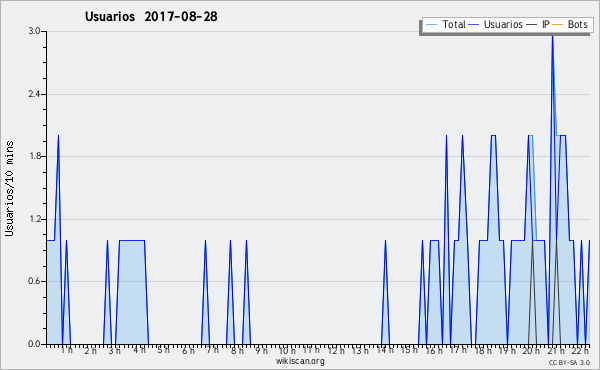Click the y-axis value 0.0
600x370 pixels.
click(x=34, y=344)
